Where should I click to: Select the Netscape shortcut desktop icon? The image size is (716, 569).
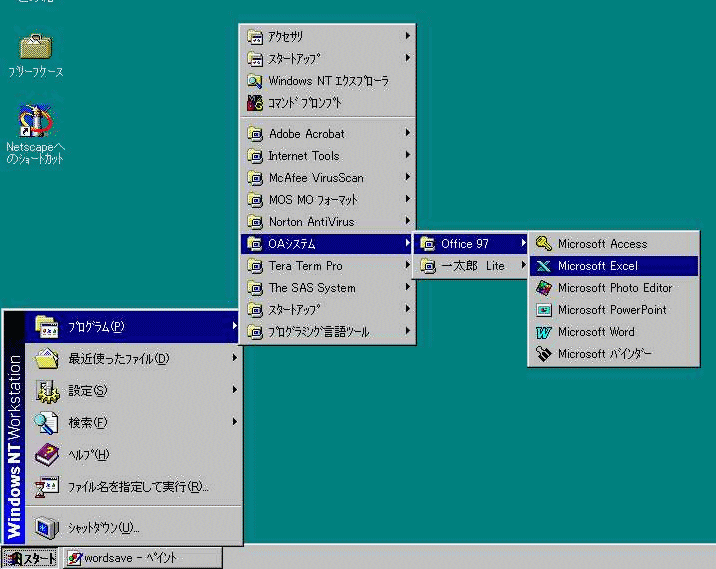[36, 134]
